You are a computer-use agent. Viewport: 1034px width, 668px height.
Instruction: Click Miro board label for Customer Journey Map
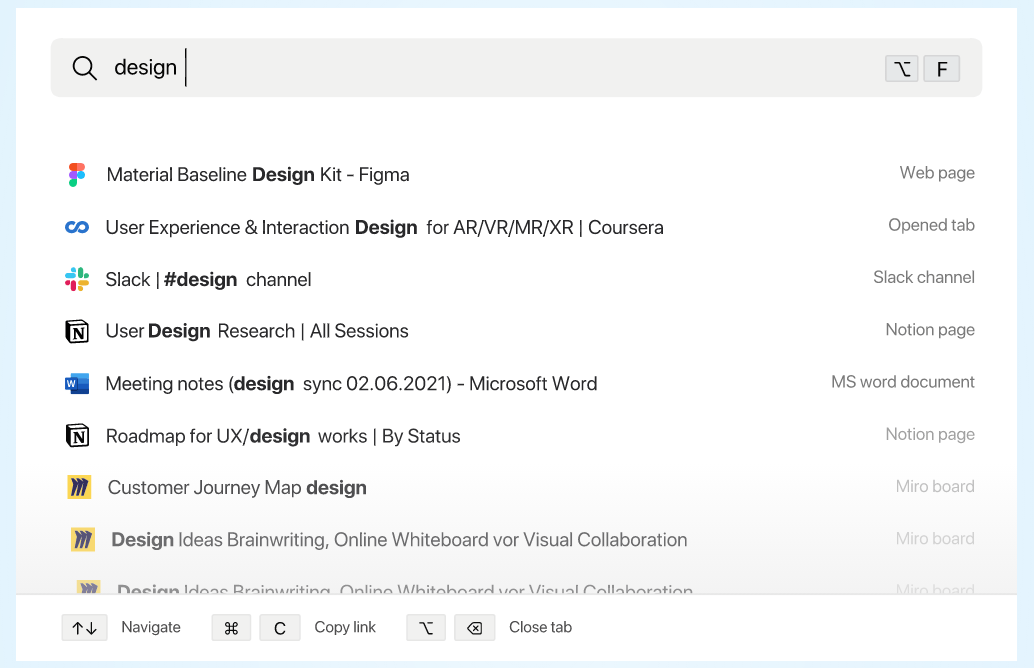(x=935, y=487)
